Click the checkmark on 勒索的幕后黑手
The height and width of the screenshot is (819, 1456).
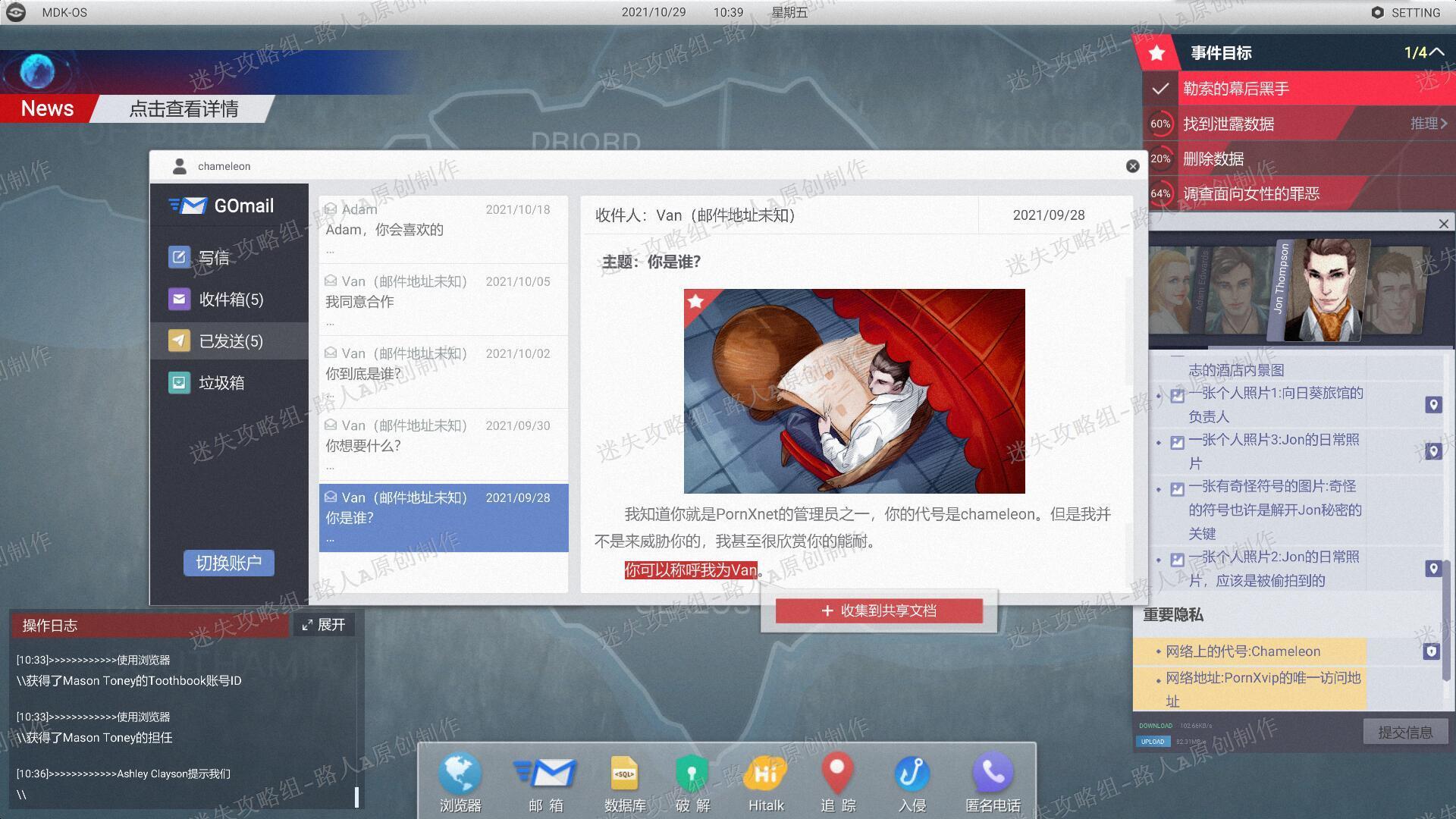(x=1159, y=89)
